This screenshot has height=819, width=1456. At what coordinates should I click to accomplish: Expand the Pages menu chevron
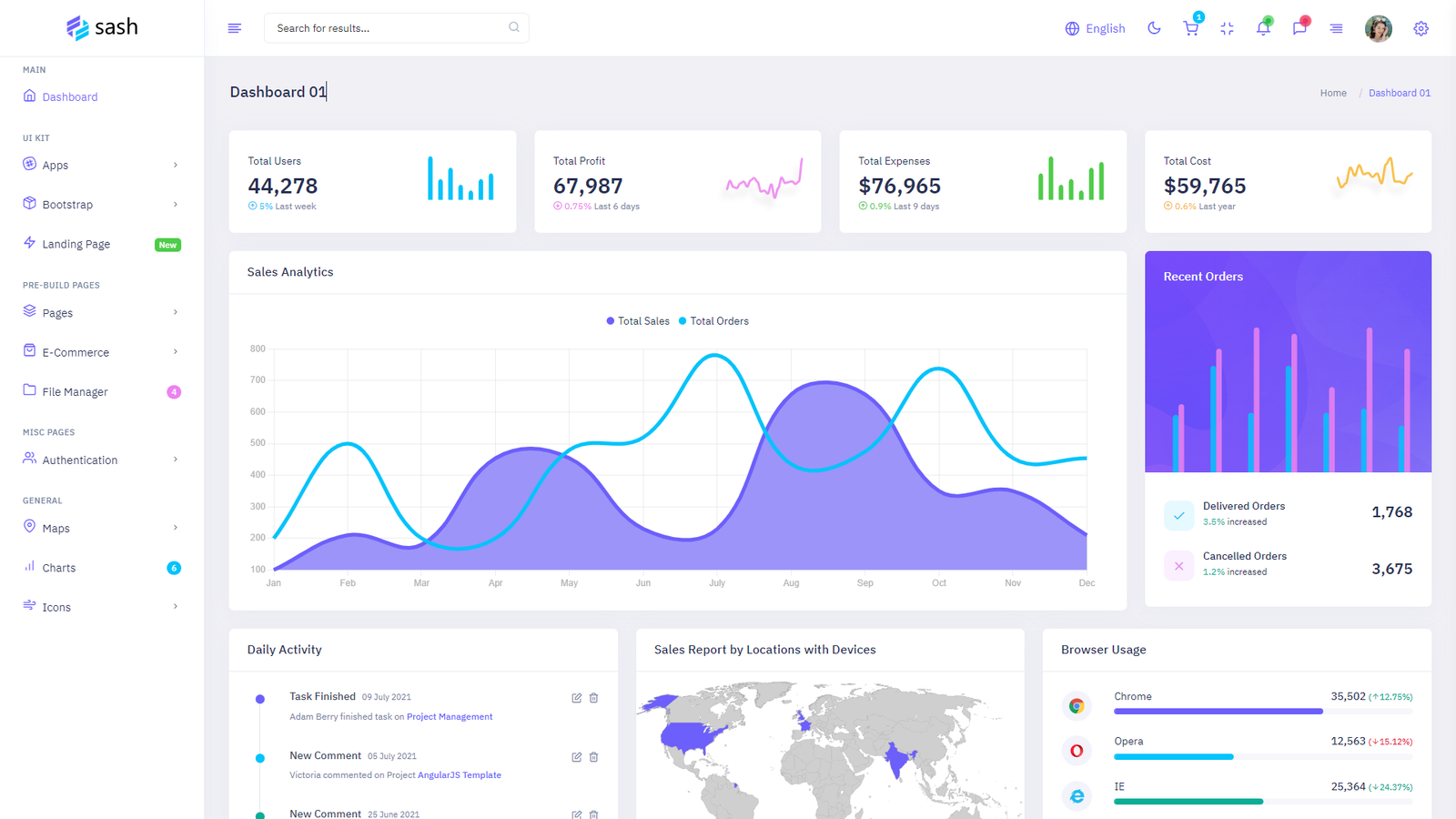(176, 312)
